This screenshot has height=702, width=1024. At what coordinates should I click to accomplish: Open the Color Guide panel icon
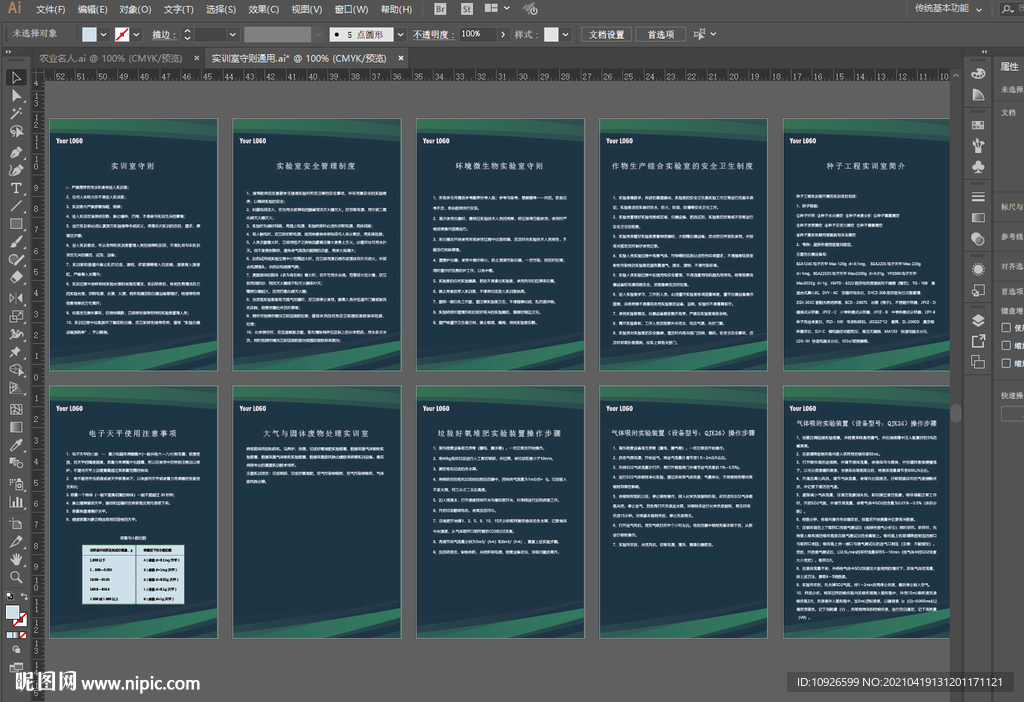click(x=978, y=95)
